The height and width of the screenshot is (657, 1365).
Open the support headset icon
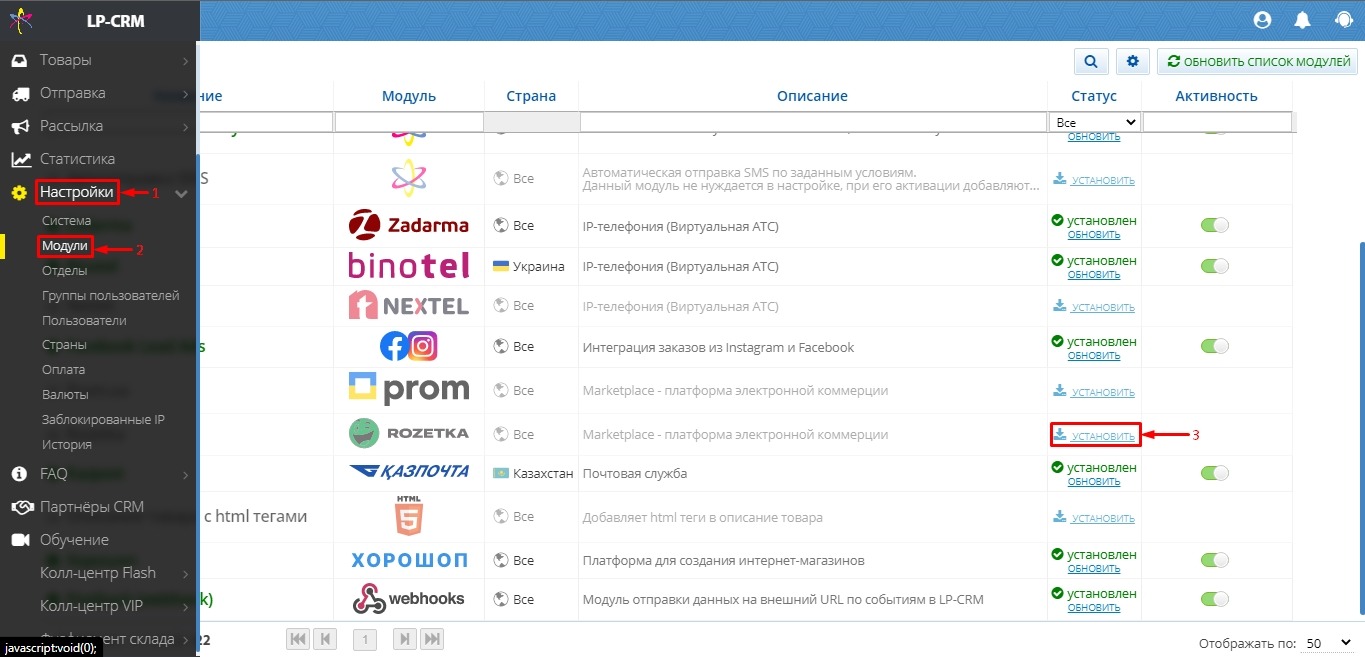pyautogui.click(x=1344, y=20)
